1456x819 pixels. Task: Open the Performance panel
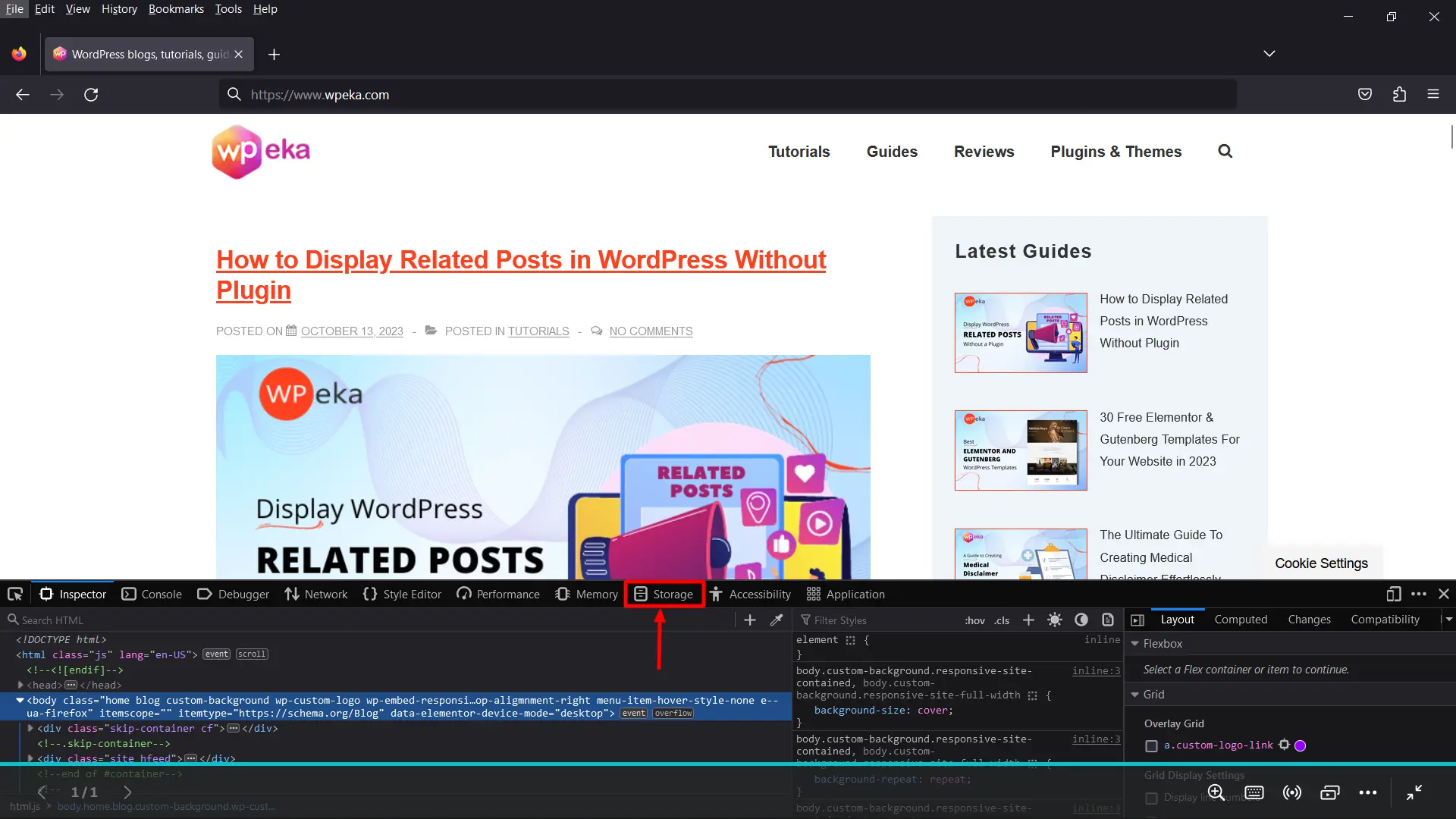point(498,594)
